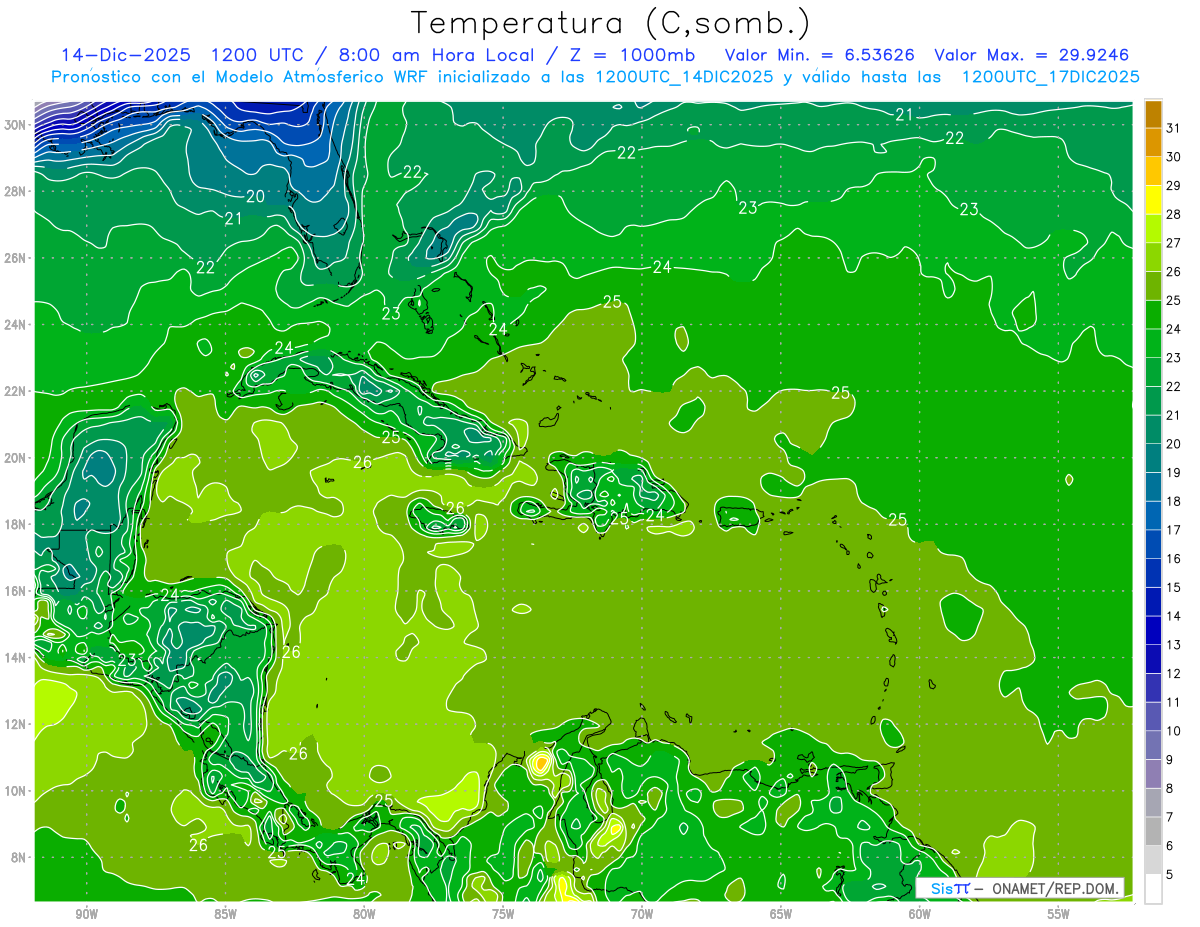The width and height of the screenshot is (1200, 927).
Task: Click the 85W longitude label
Action: coord(225,915)
